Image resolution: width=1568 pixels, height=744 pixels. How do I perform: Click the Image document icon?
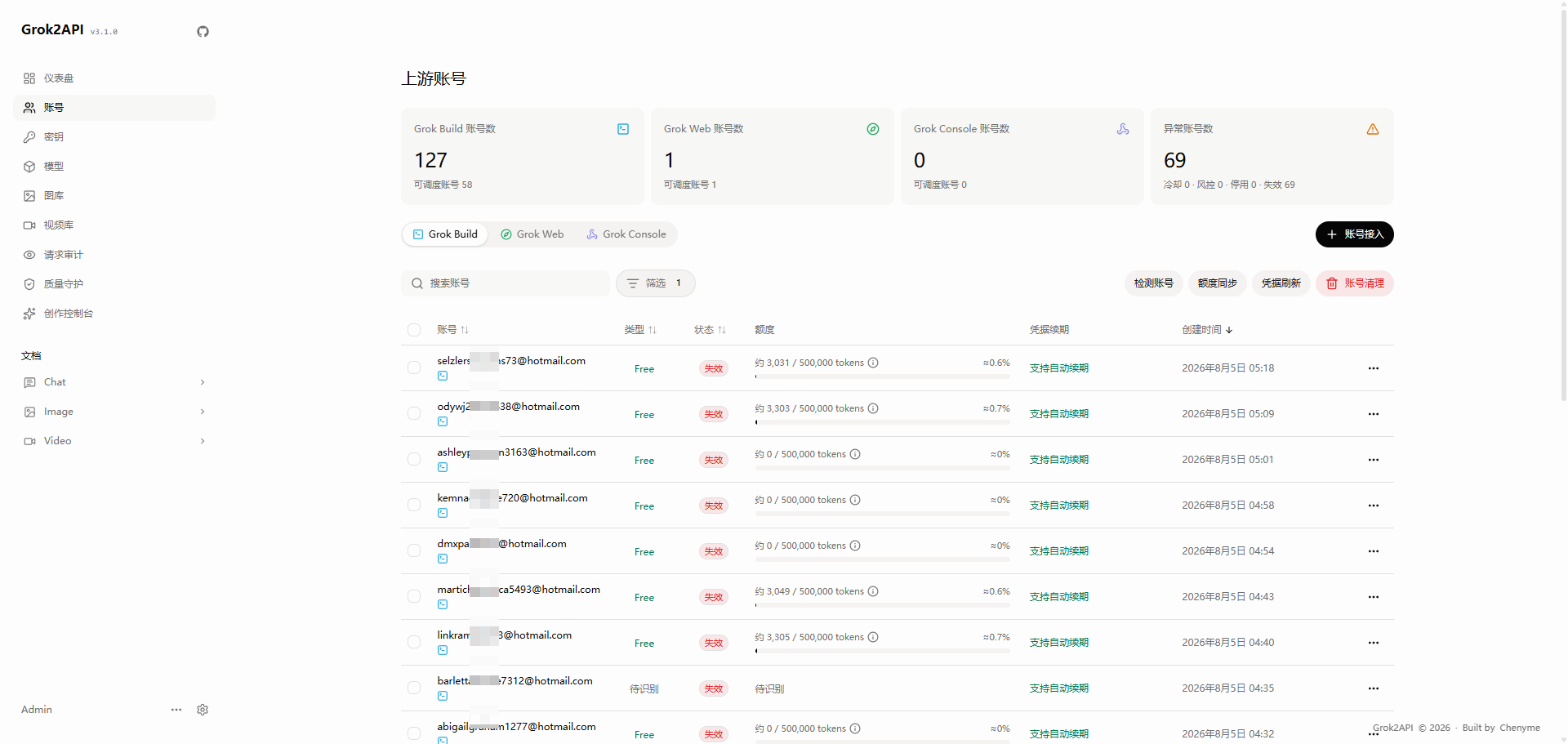(29, 412)
